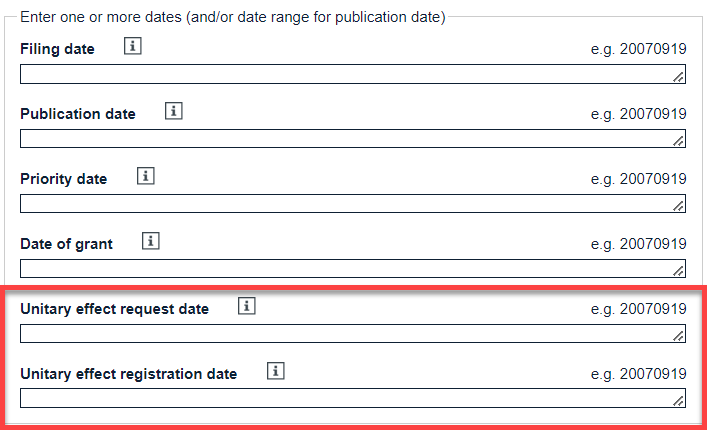
Task: Click Unitary effect registration date info icon
Action: (x=276, y=372)
